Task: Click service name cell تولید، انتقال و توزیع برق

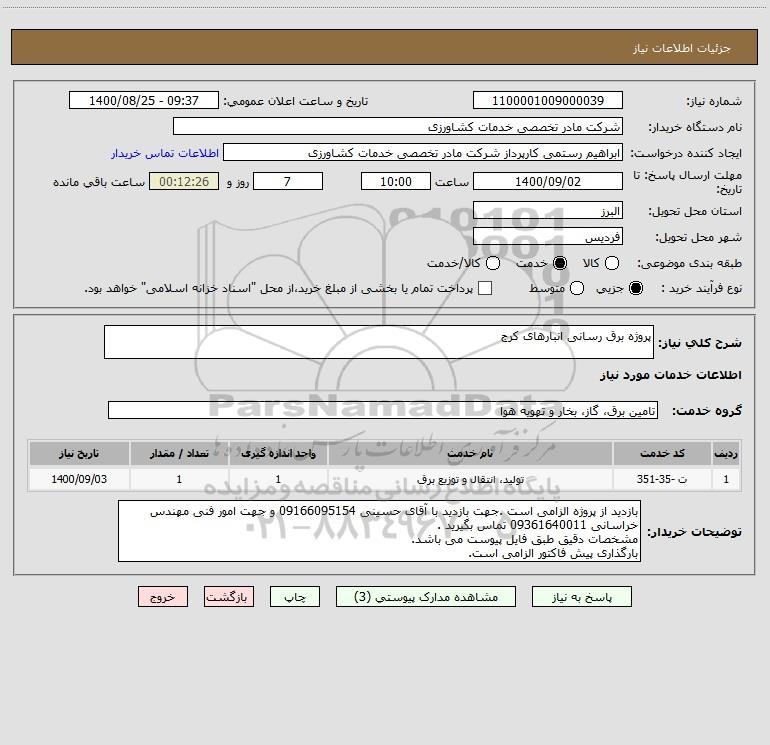Action: [470, 479]
